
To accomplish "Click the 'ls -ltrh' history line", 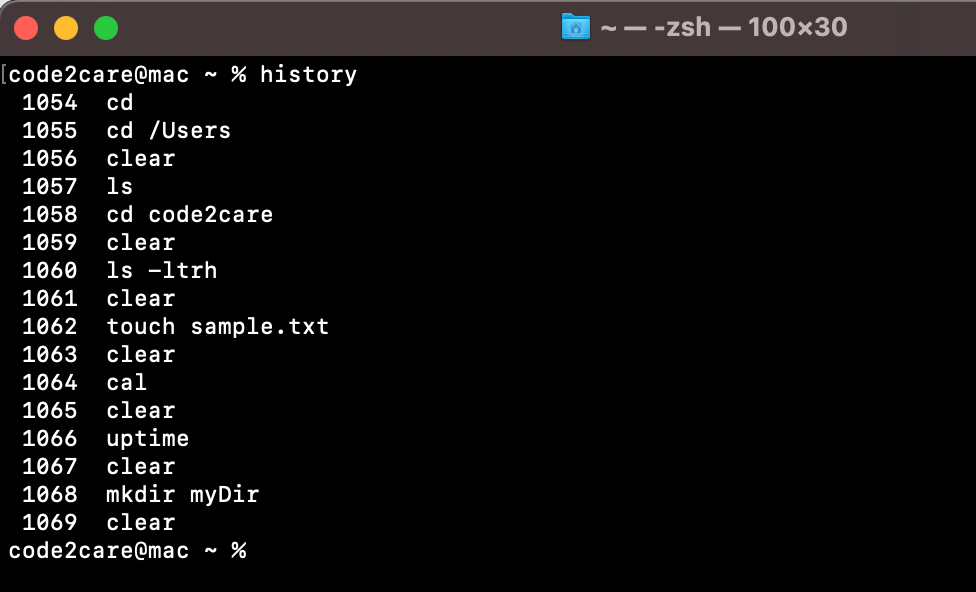I will [x=161, y=270].
